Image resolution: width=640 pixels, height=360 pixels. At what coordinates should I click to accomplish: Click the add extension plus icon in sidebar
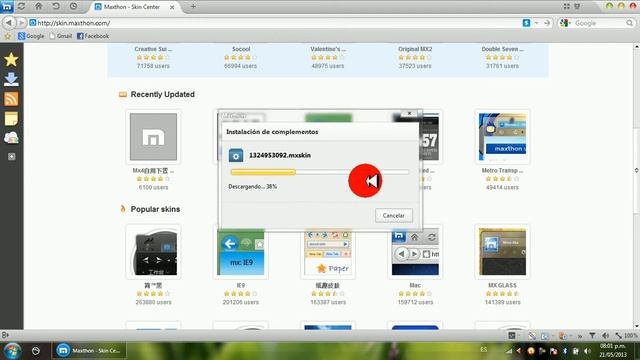[x=11, y=156]
